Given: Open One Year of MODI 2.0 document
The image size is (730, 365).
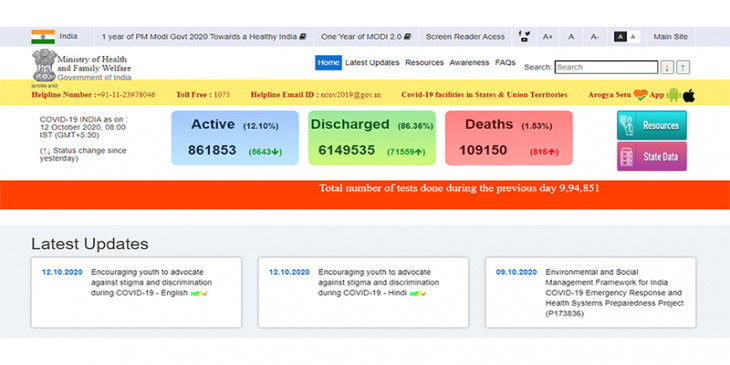Looking at the screenshot, I should (x=366, y=37).
